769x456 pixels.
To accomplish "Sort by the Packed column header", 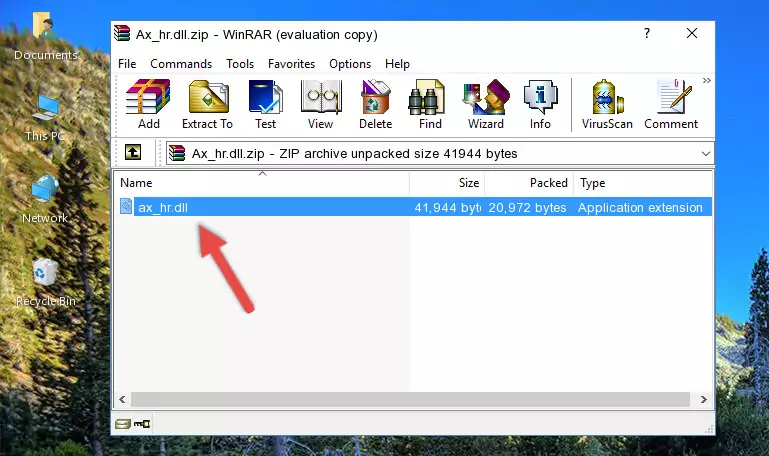I will [529, 183].
